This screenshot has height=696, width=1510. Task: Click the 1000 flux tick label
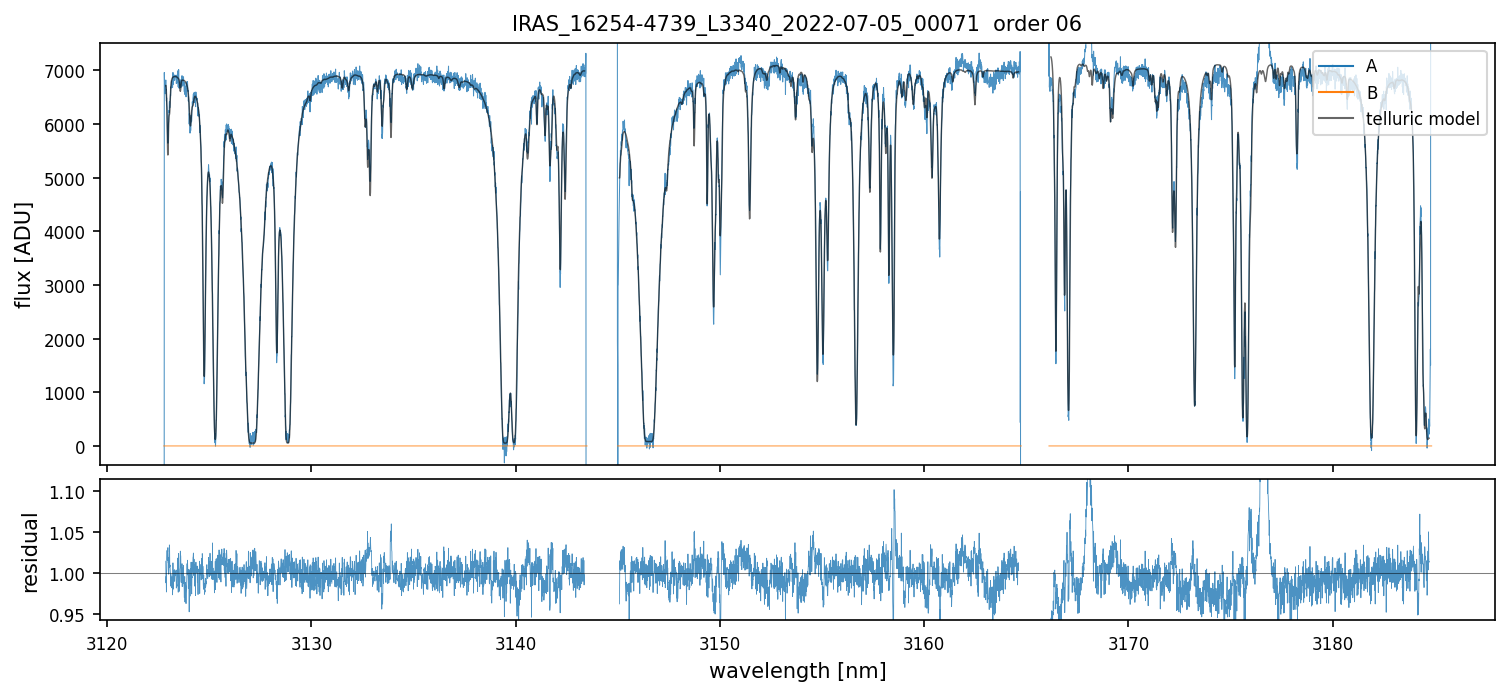pyautogui.click(x=68, y=393)
